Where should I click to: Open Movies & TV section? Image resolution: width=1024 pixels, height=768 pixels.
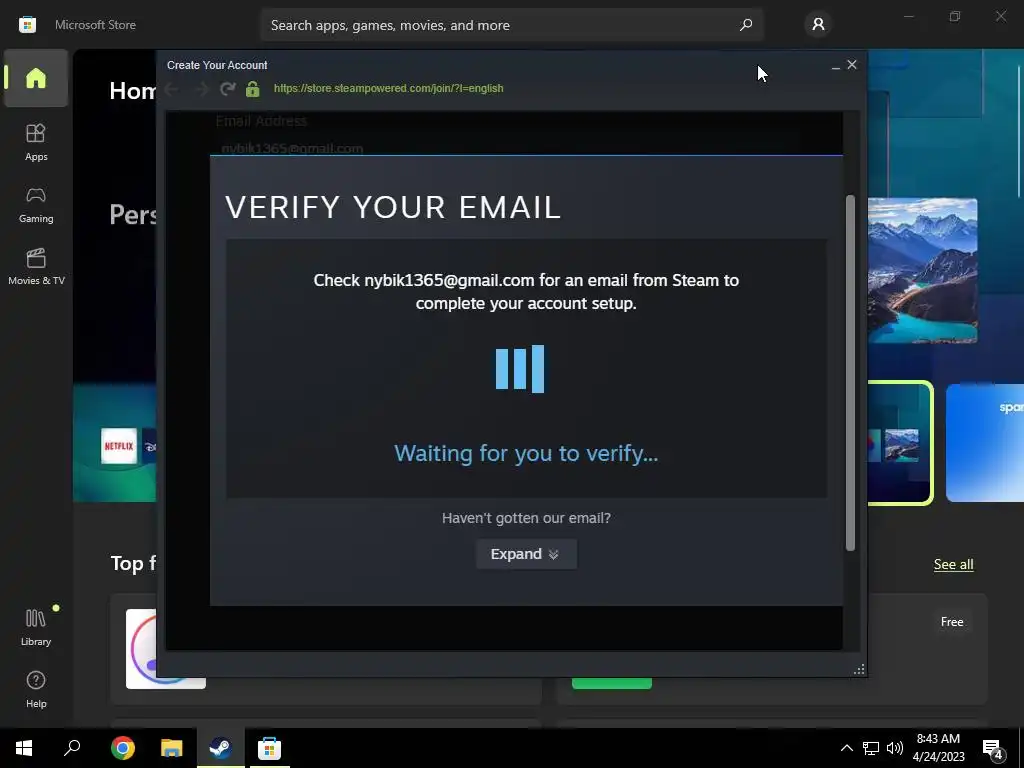36,266
